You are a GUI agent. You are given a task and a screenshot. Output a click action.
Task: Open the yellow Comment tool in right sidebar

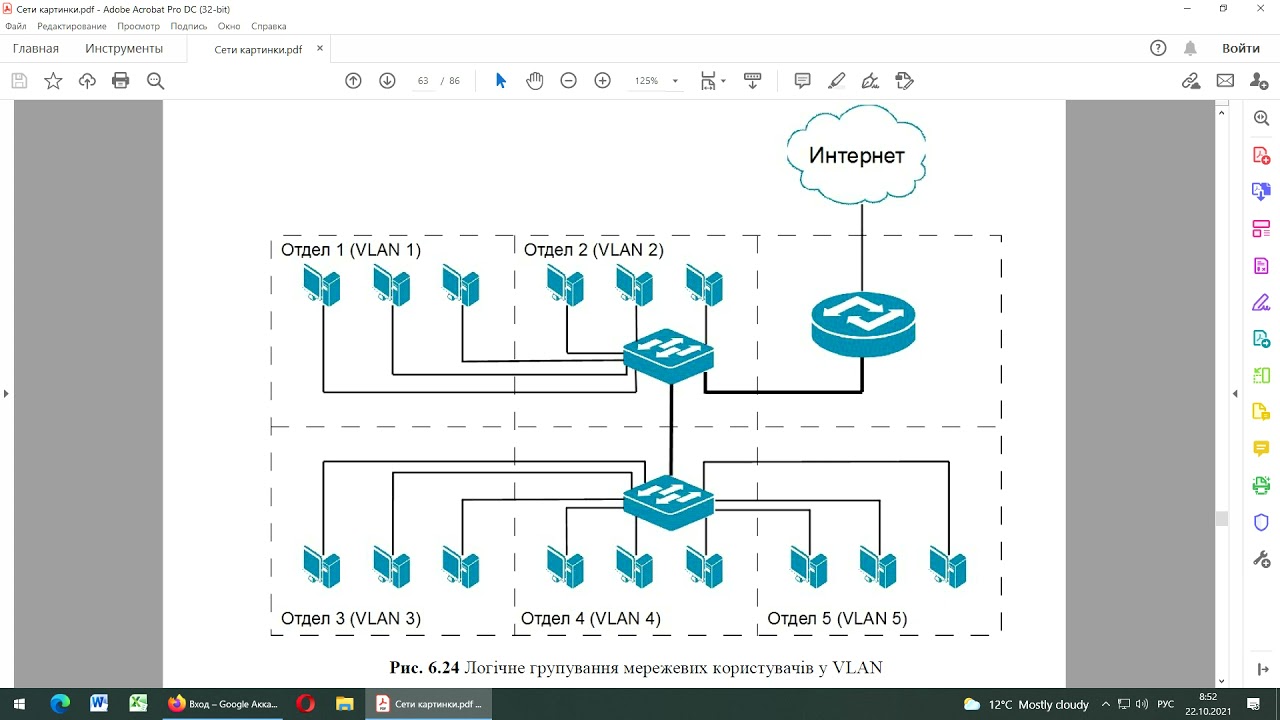[x=1261, y=448]
